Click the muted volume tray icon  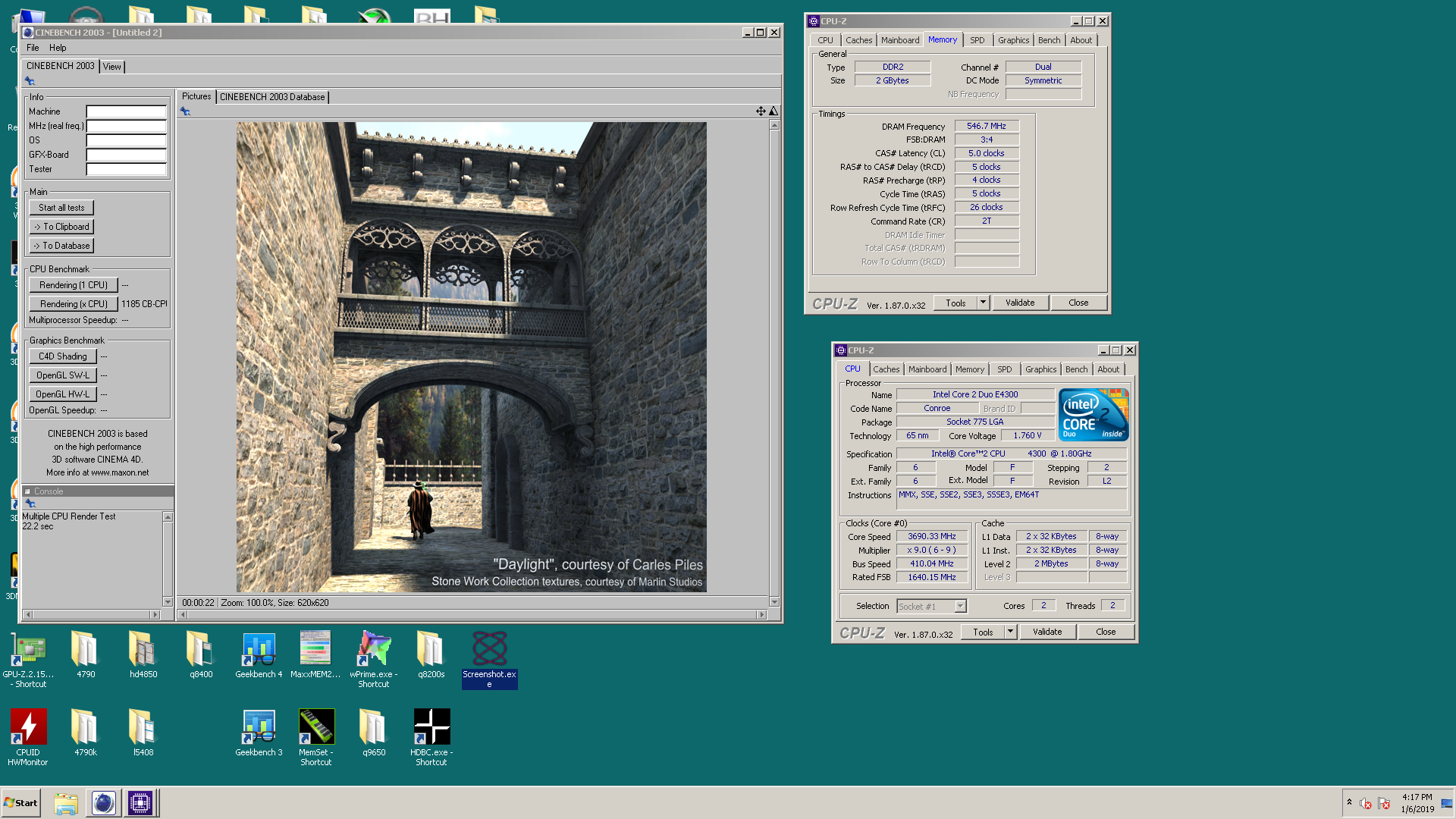click(1366, 804)
